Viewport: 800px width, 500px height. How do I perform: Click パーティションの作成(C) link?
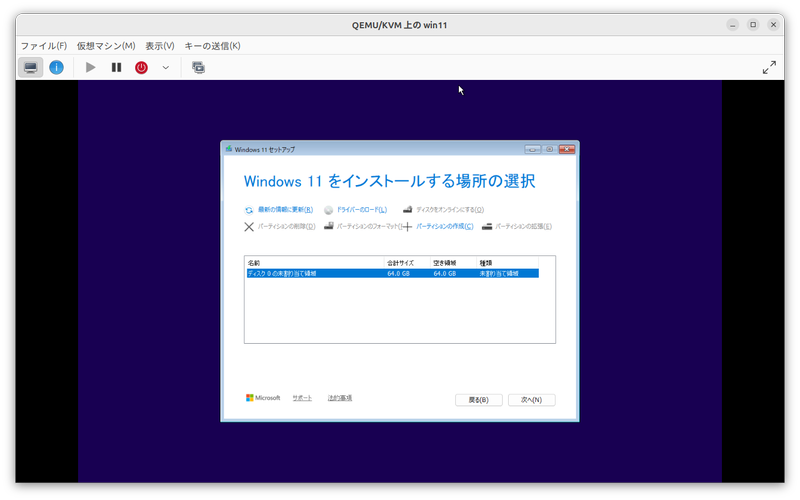pos(444,227)
